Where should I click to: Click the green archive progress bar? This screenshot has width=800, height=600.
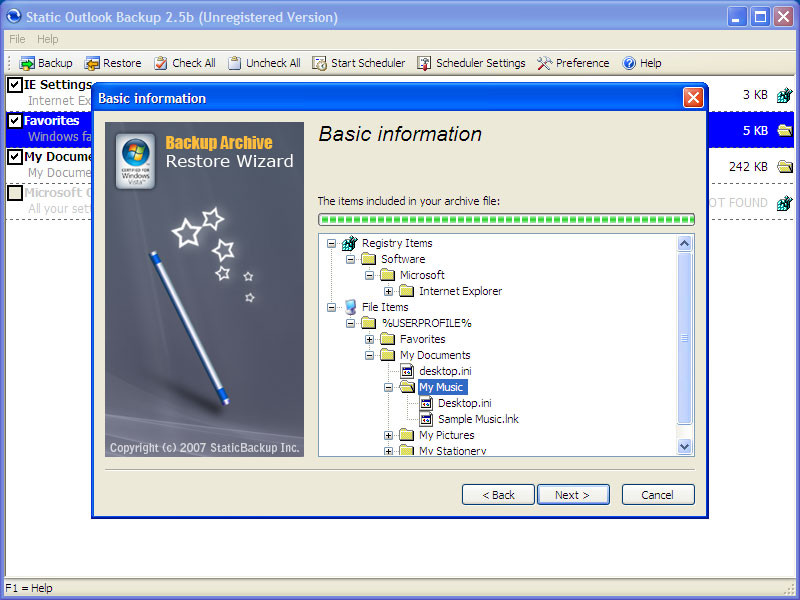pos(506,219)
